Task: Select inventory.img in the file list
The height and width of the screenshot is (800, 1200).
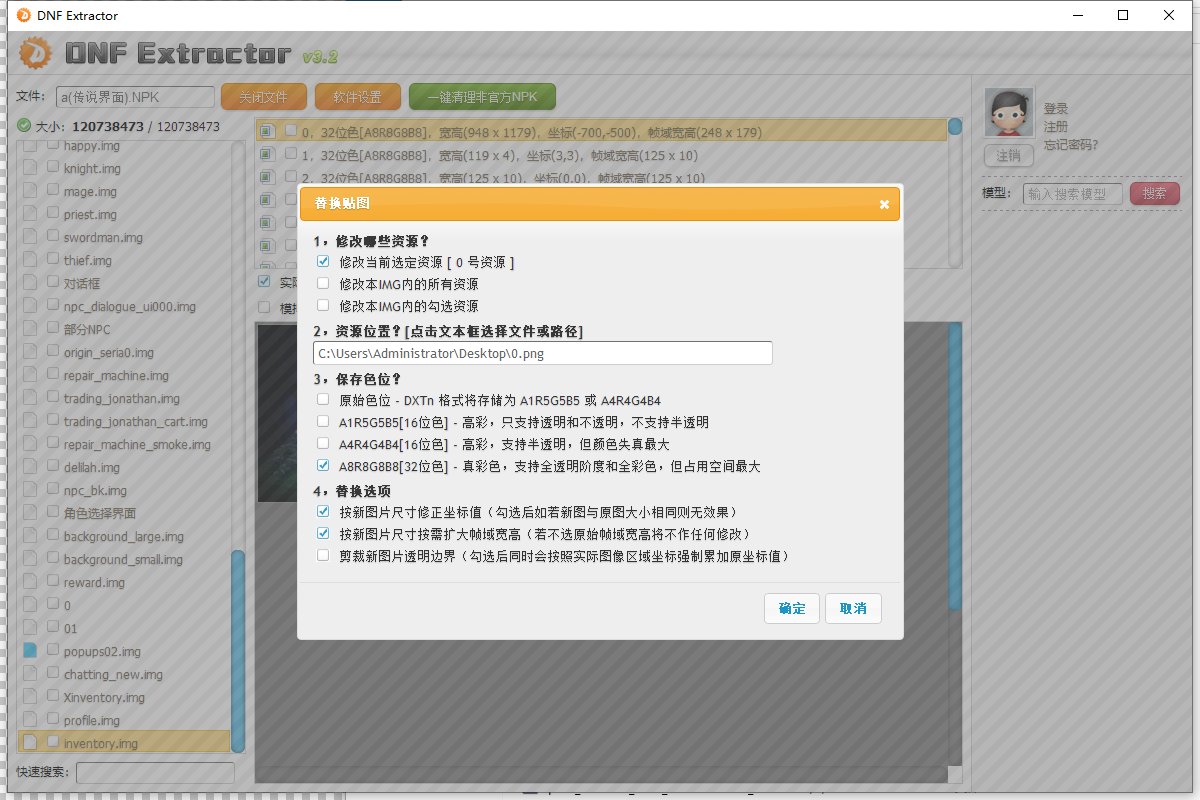Action: 124,743
